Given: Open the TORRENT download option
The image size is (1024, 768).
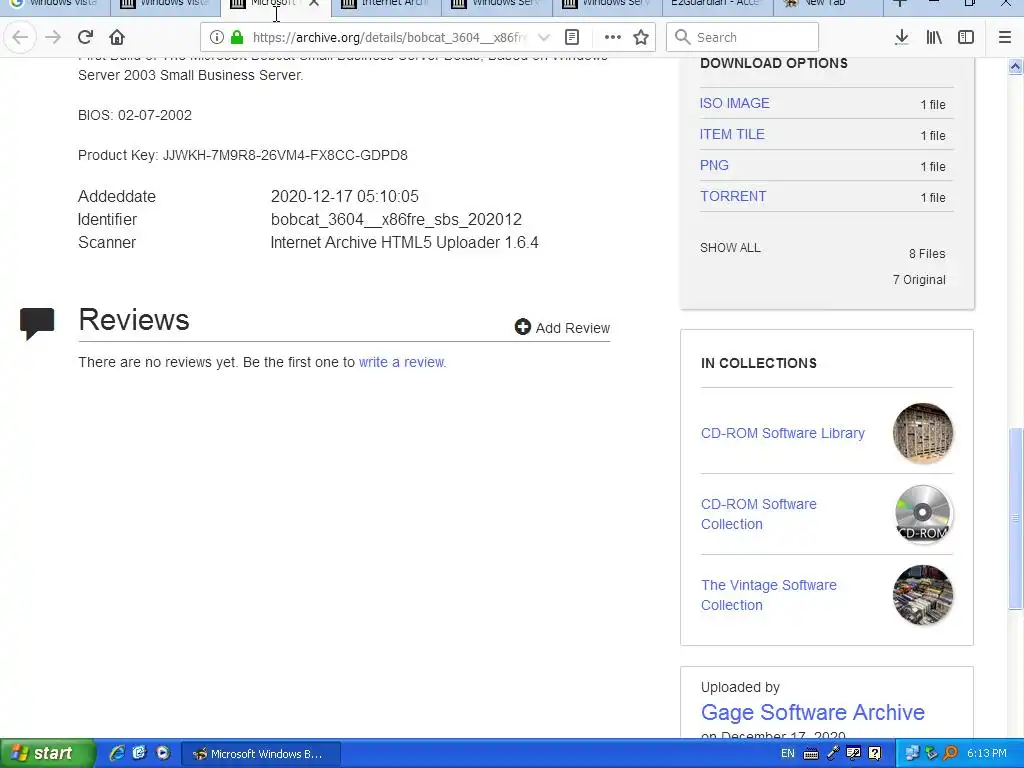Looking at the screenshot, I should click(733, 196).
